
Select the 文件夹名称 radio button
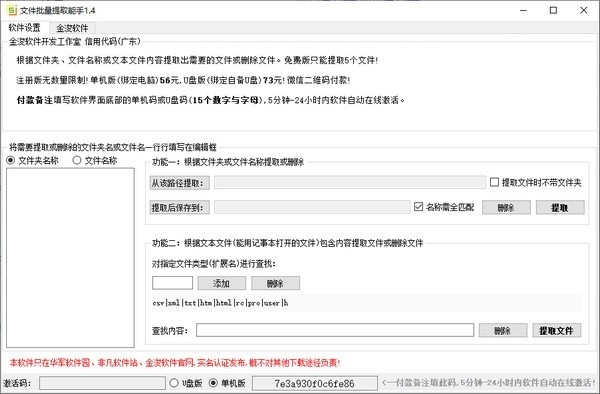click(x=11, y=160)
